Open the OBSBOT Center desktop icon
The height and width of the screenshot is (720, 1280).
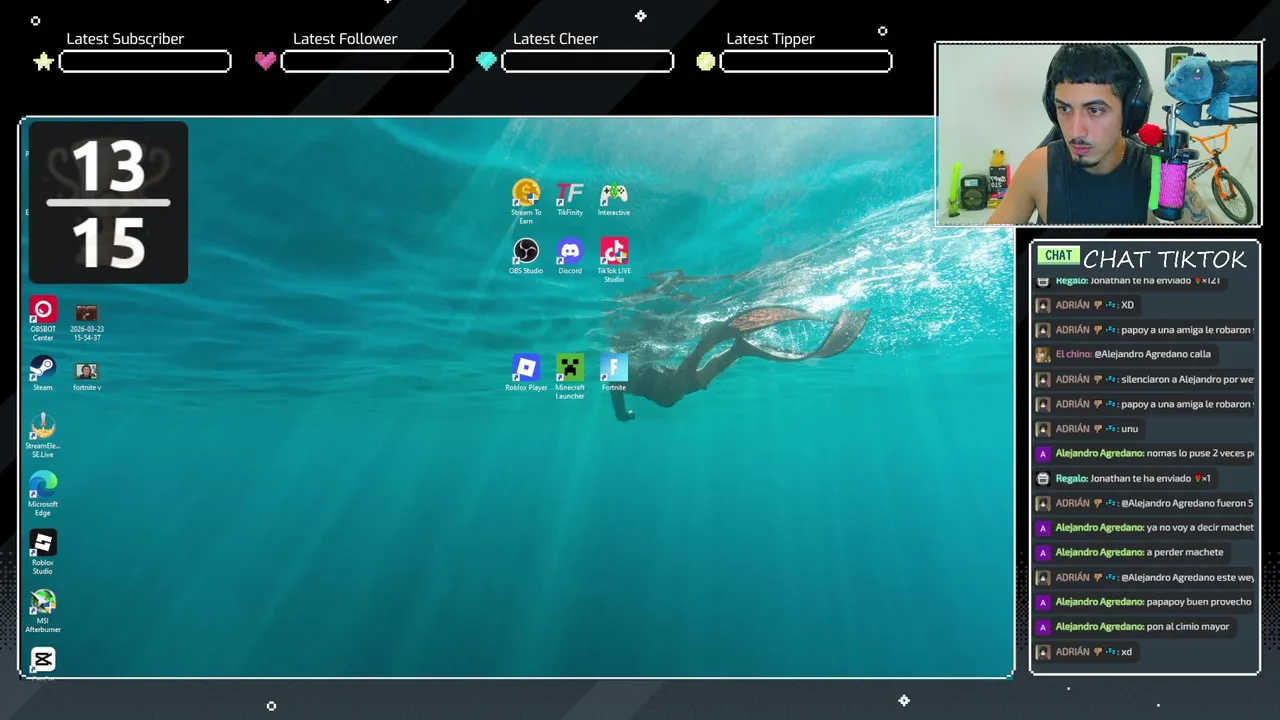tap(43, 318)
